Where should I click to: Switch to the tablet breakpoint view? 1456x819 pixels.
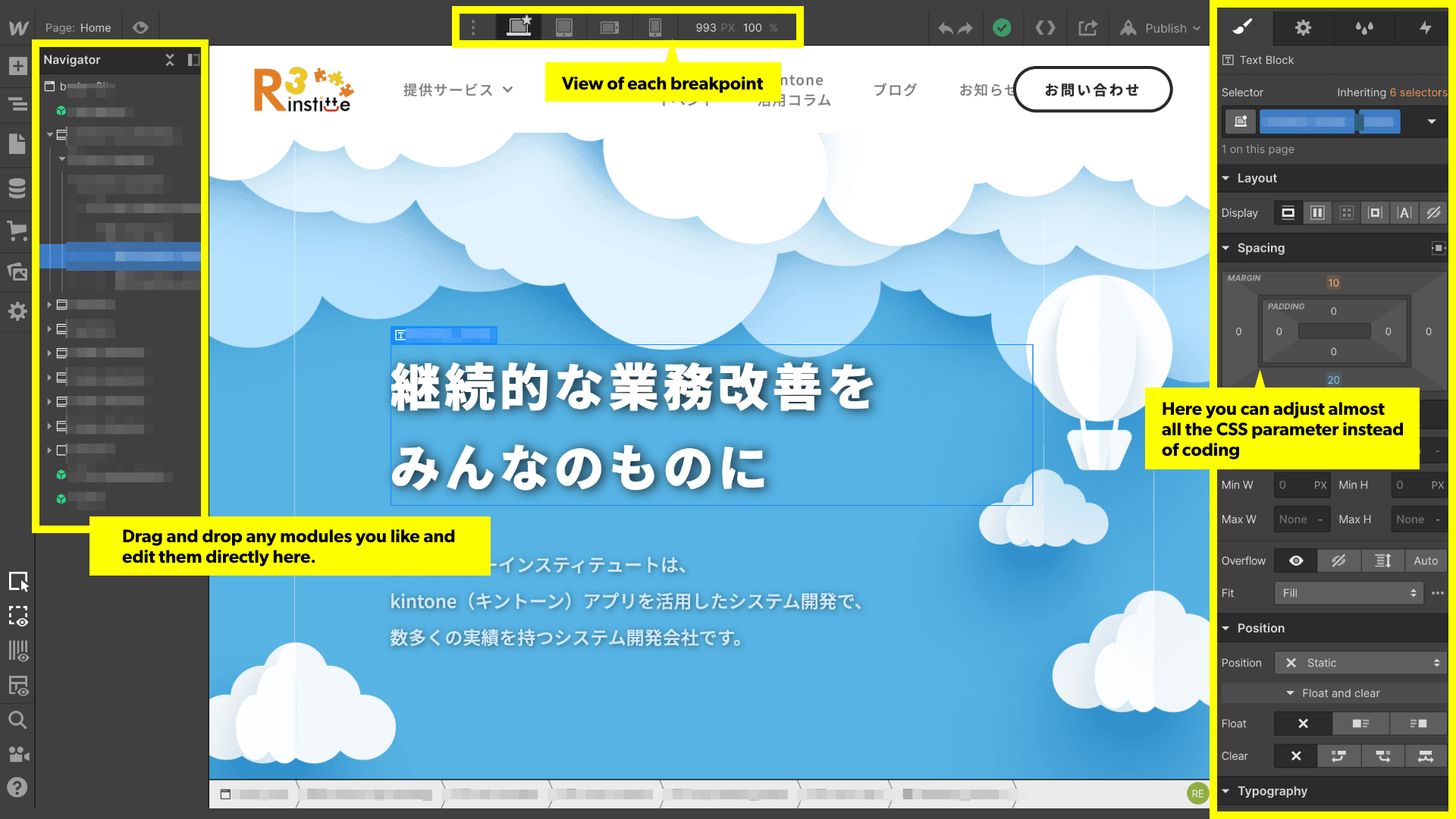pyautogui.click(x=564, y=28)
